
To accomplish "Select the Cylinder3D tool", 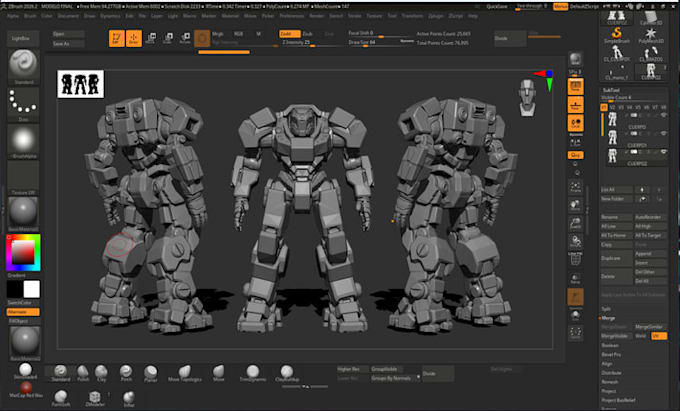I will coord(651,18).
